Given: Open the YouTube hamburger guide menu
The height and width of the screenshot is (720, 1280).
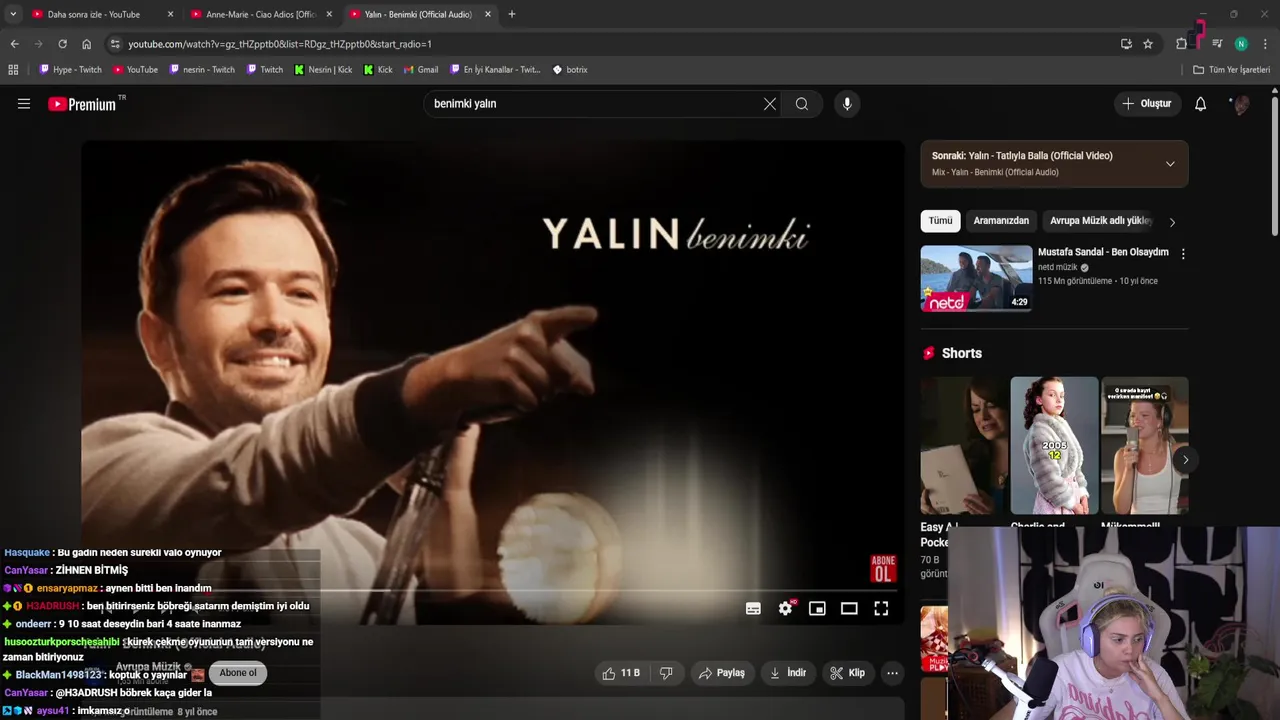Looking at the screenshot, I should (24, 104).
